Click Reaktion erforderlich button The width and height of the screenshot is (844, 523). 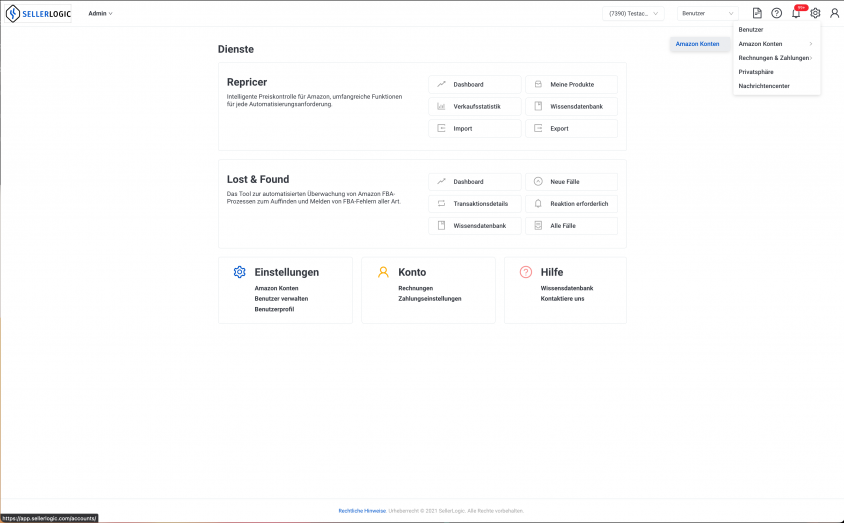tap(572, 203)
